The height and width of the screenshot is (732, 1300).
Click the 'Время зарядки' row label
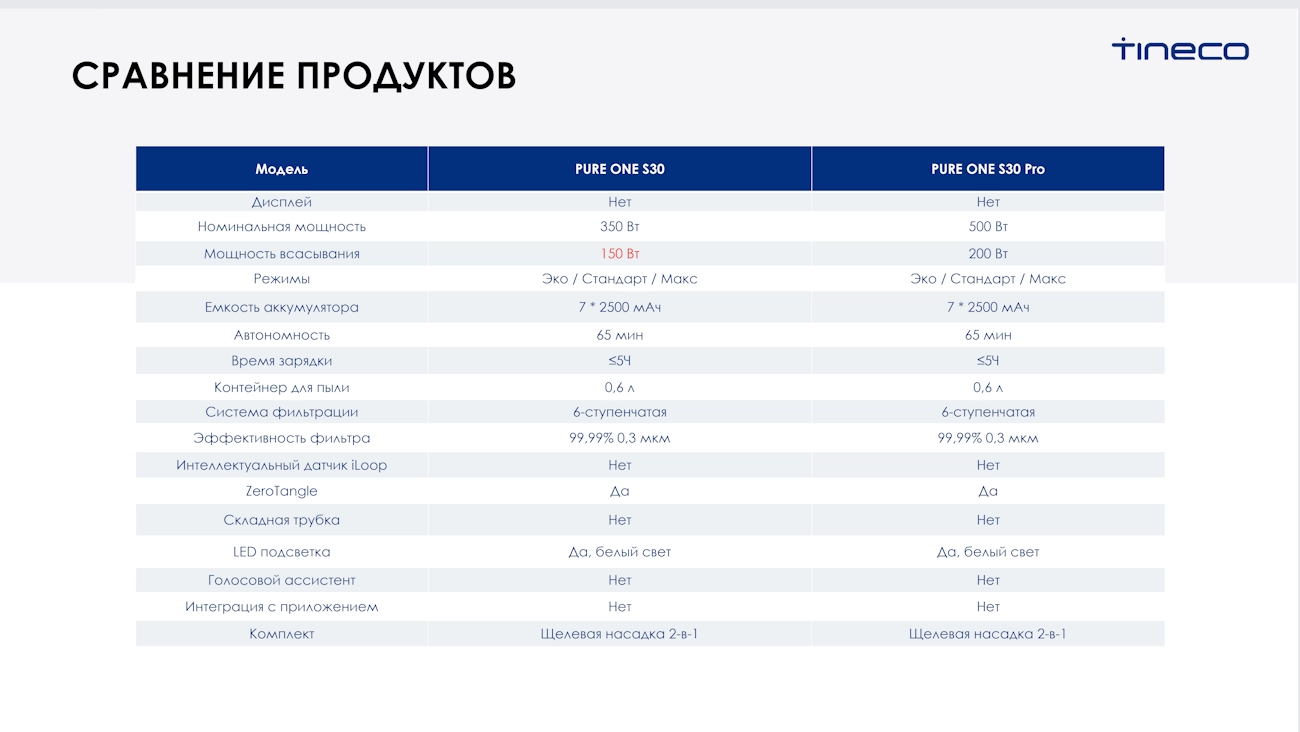point(282,361)
